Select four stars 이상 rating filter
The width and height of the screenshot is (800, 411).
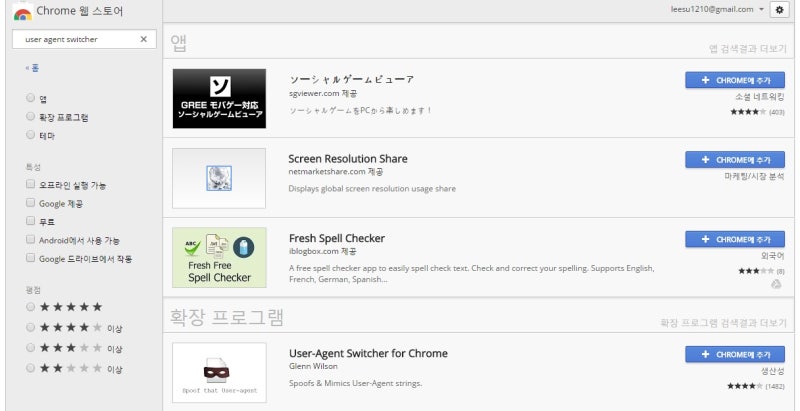pyautogui.click(x=31, y=327)
